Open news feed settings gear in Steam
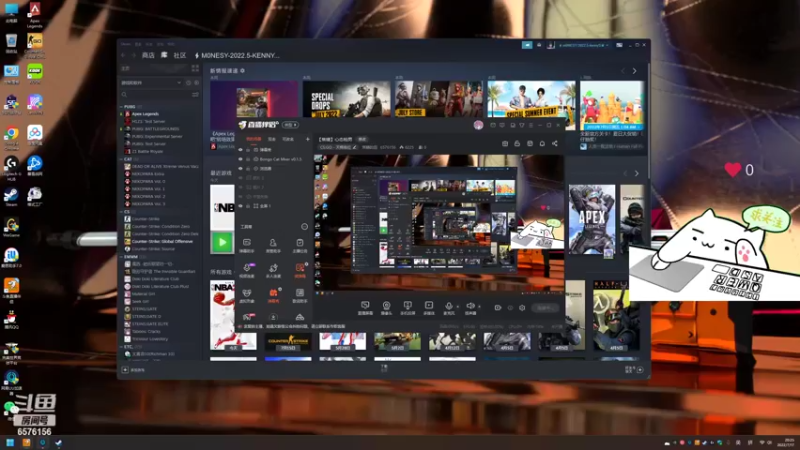Screen dimensions: 800x450 tap(242, 70)
